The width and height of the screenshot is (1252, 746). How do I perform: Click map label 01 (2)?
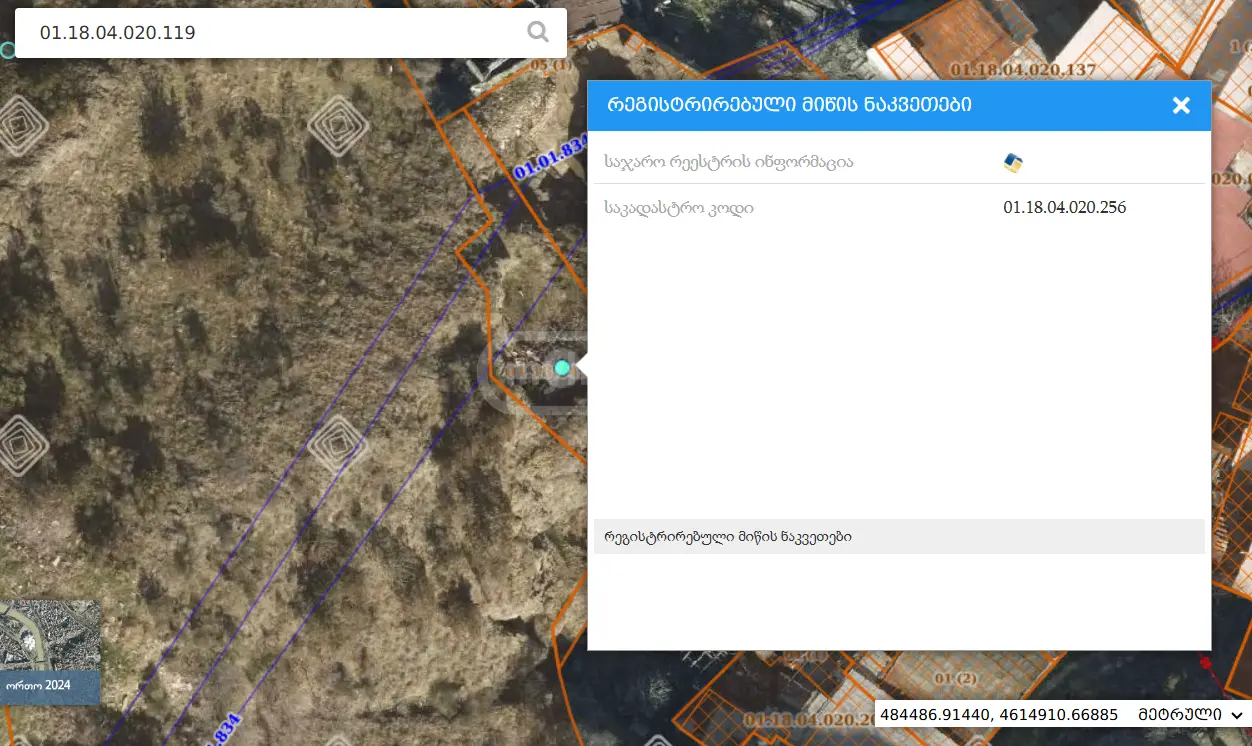(x=955, y=678)
